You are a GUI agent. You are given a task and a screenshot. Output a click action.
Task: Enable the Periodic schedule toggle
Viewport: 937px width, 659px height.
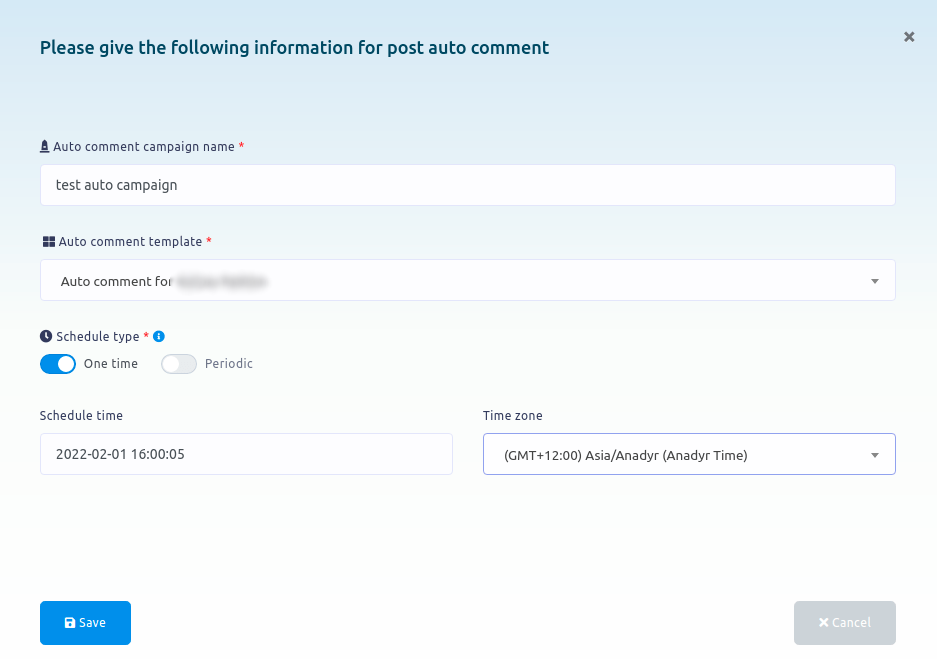179,364
